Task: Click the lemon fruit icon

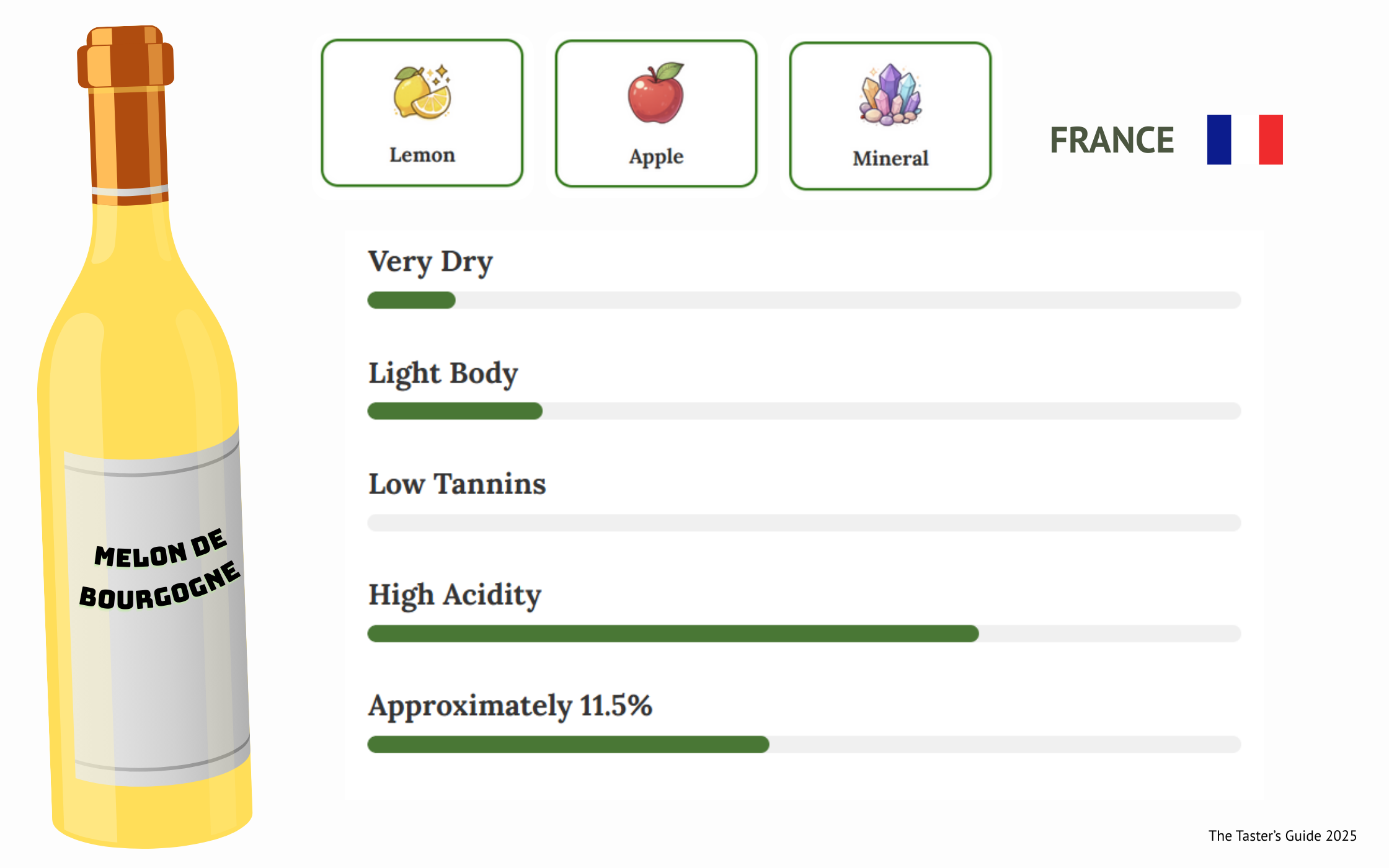Action: (x=422, y=93)
